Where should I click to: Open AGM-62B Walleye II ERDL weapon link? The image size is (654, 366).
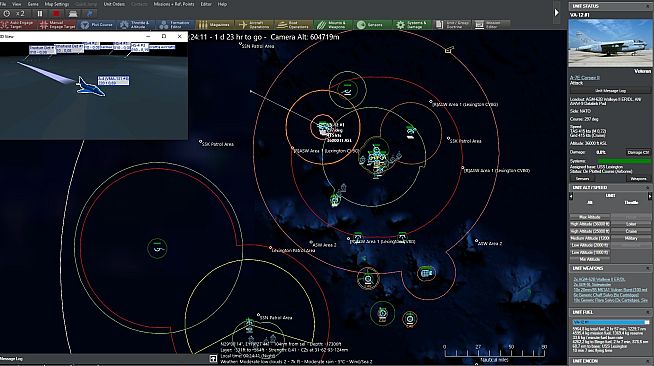[x=599, y=279]
